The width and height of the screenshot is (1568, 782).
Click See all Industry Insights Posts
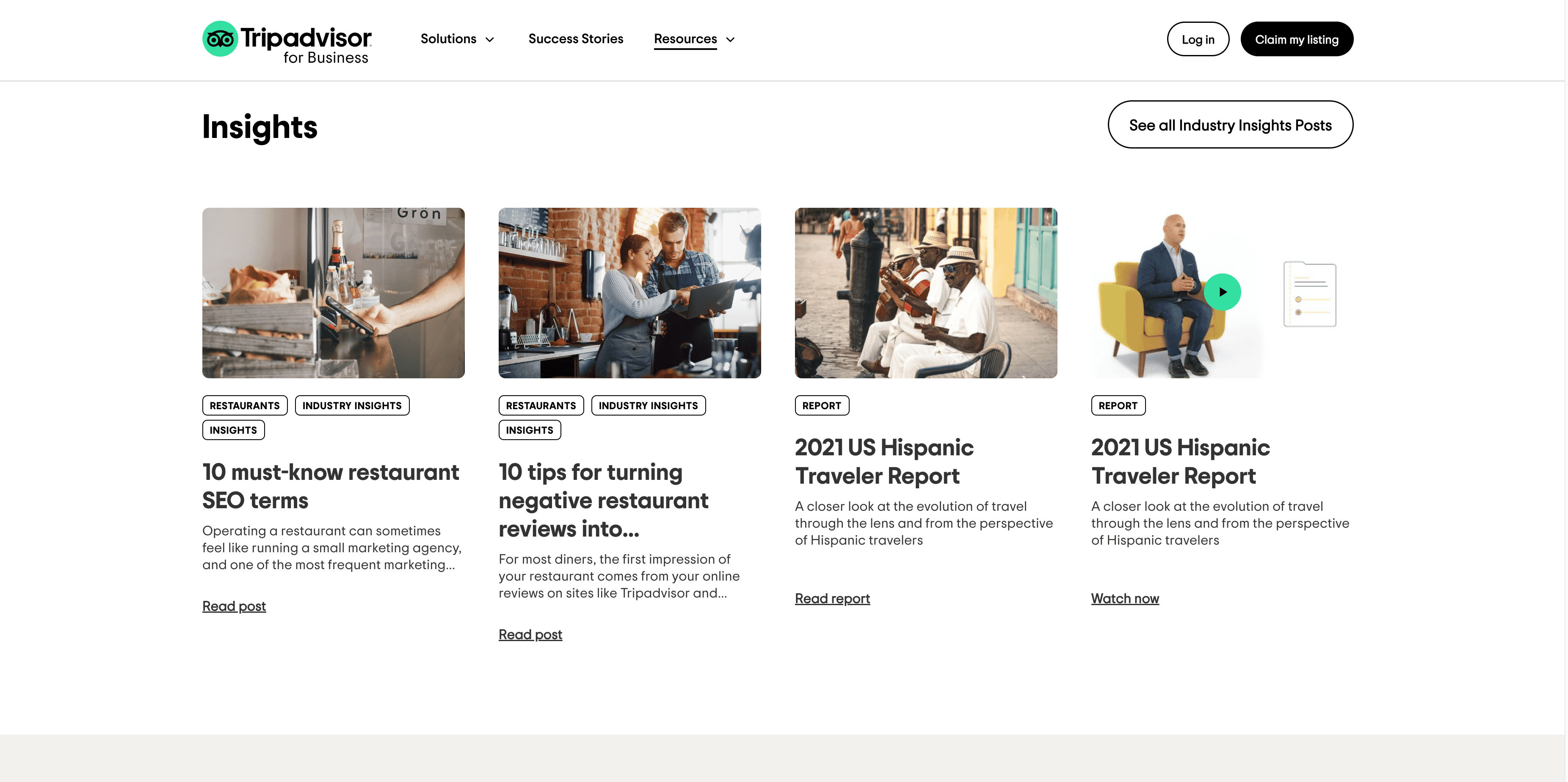[1230, 125]
